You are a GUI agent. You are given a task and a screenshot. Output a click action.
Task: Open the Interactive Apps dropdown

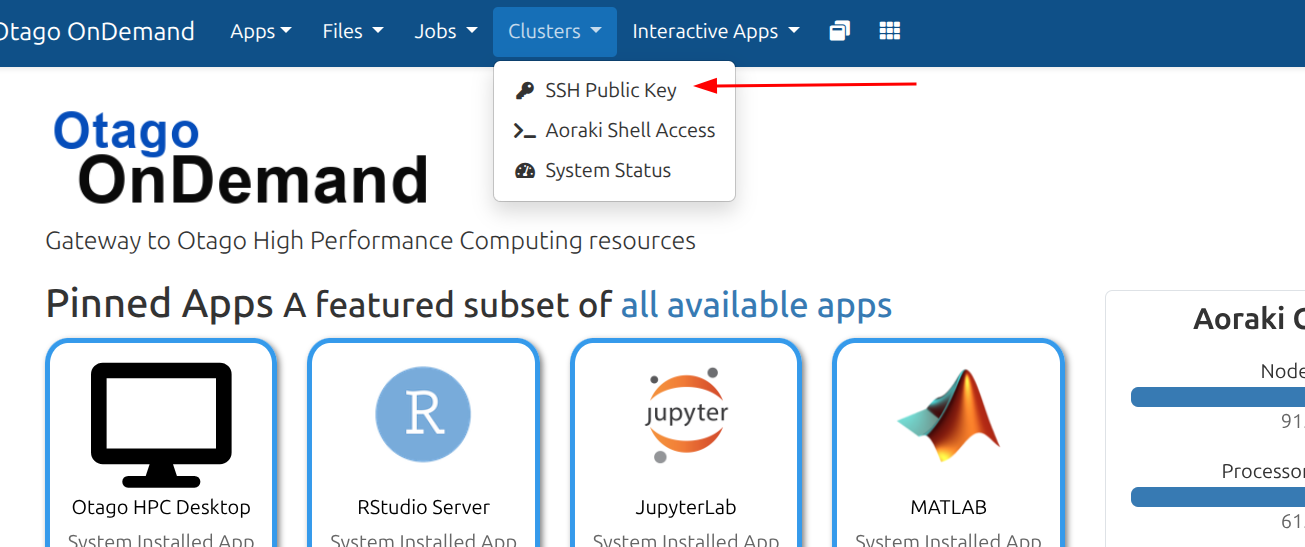click(x=716, y=31)
